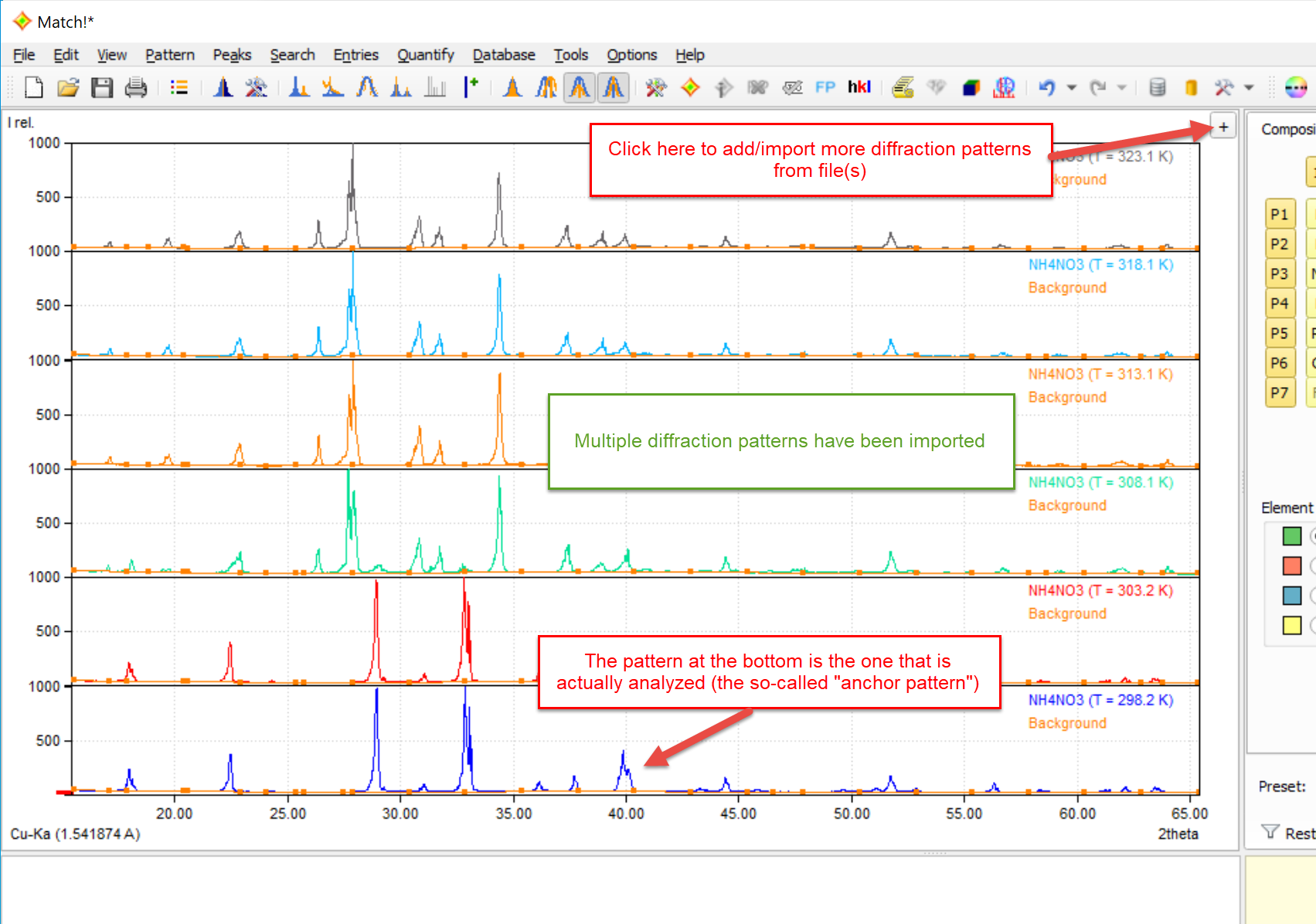Click the printer icon
Screen dimensions: 1316x924
point(136,87)
